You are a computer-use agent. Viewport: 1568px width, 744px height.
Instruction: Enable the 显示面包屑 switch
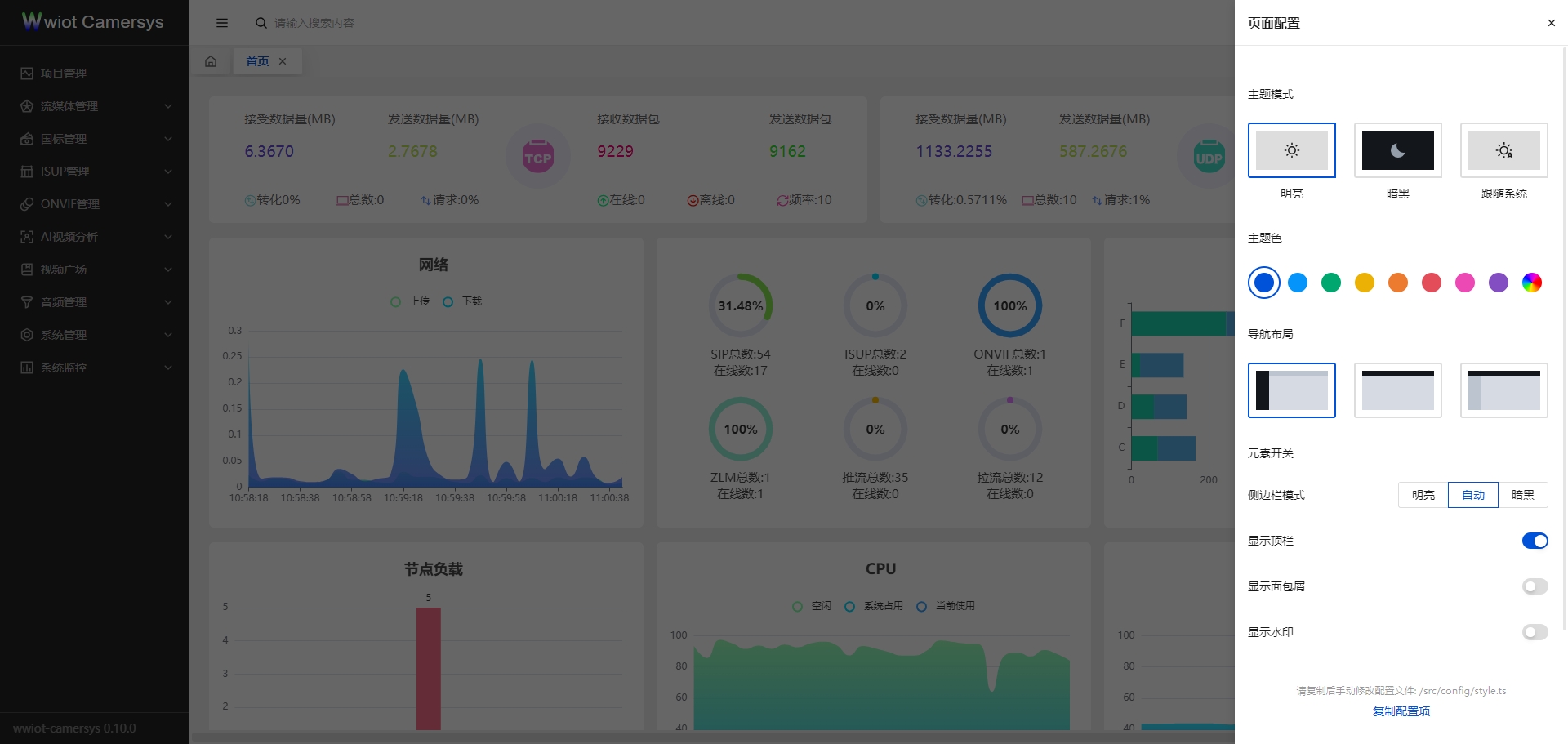pos(1535,586)
